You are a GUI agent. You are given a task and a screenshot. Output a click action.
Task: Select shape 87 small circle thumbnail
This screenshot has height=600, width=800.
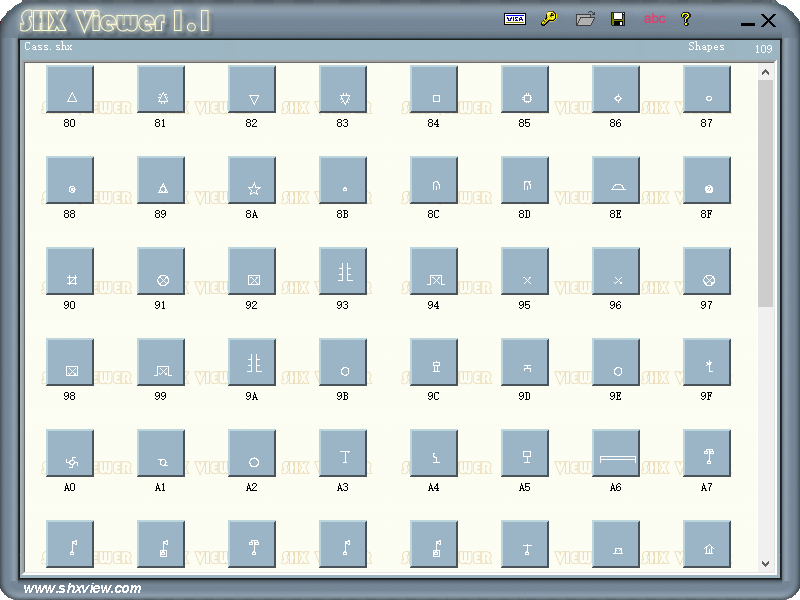[x=707, y=90]
